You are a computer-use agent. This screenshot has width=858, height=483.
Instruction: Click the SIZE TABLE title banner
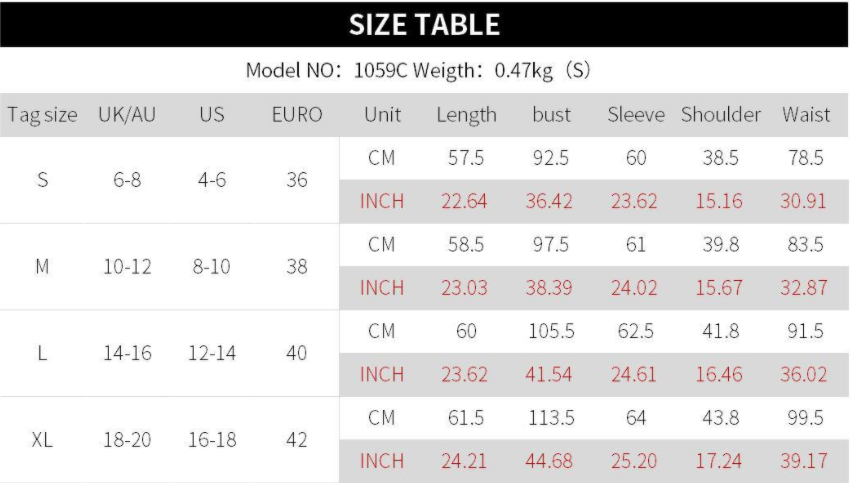tap(424, 25)
